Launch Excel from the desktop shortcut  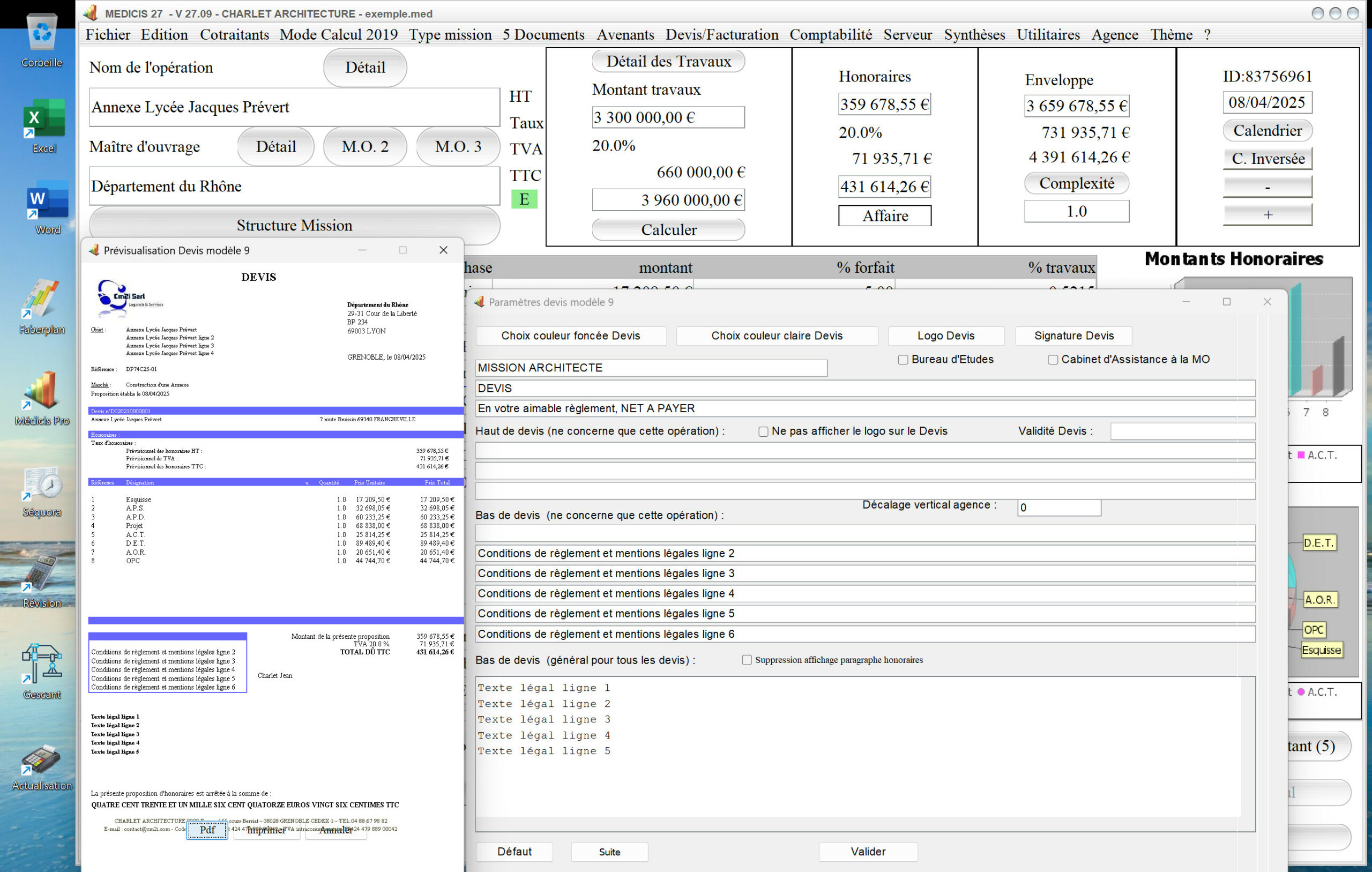point(44,125)
